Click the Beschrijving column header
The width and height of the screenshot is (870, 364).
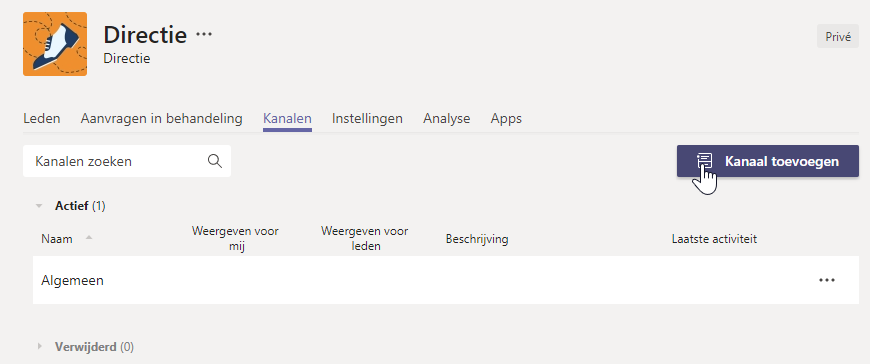pos(477,239)
